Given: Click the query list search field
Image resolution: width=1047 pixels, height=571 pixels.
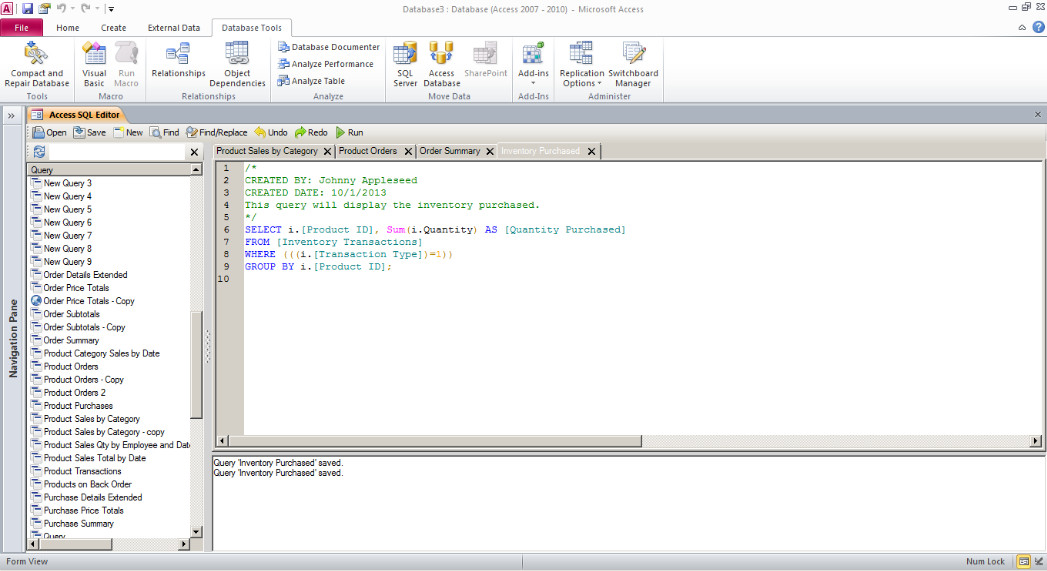Looking at the screenshot, I should coord(117,152).
